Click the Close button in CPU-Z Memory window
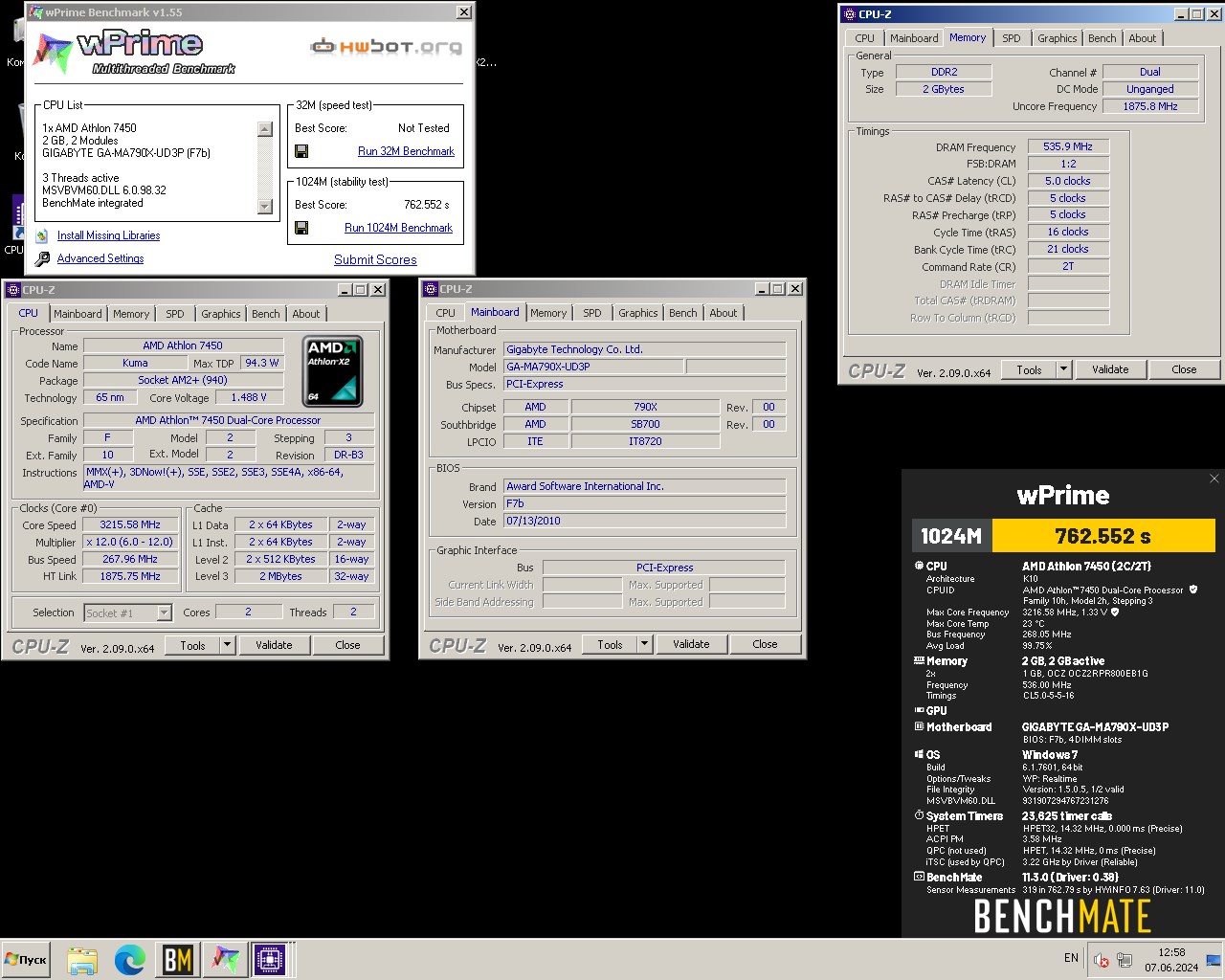 tap(1184, 369)
